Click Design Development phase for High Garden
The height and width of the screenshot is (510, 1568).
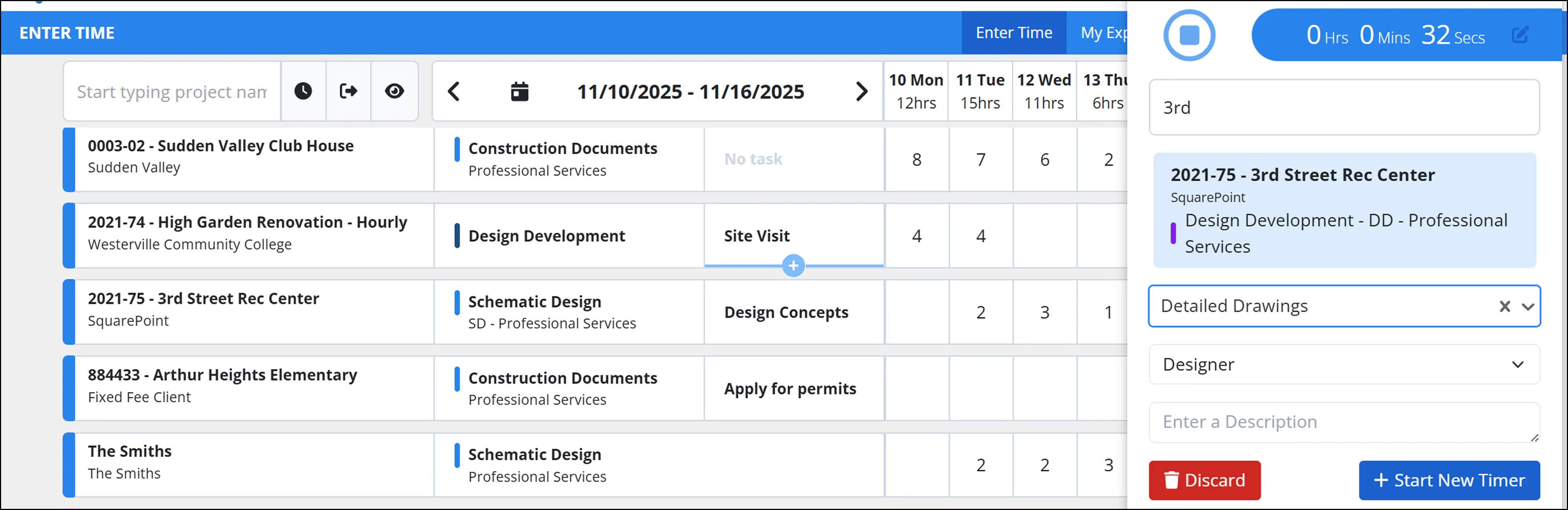tap(569, 236)
